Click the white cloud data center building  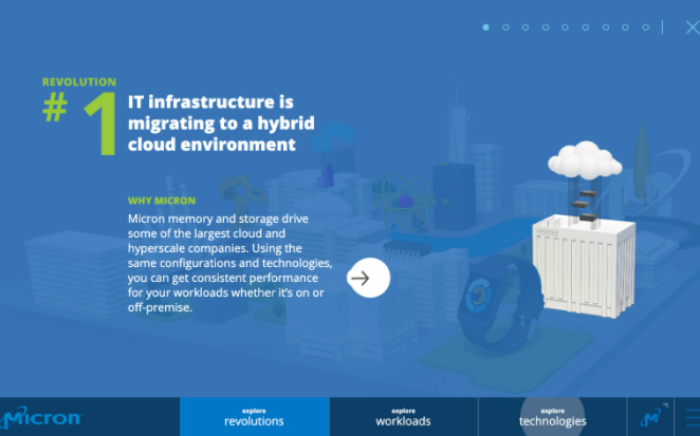point(584,230)
